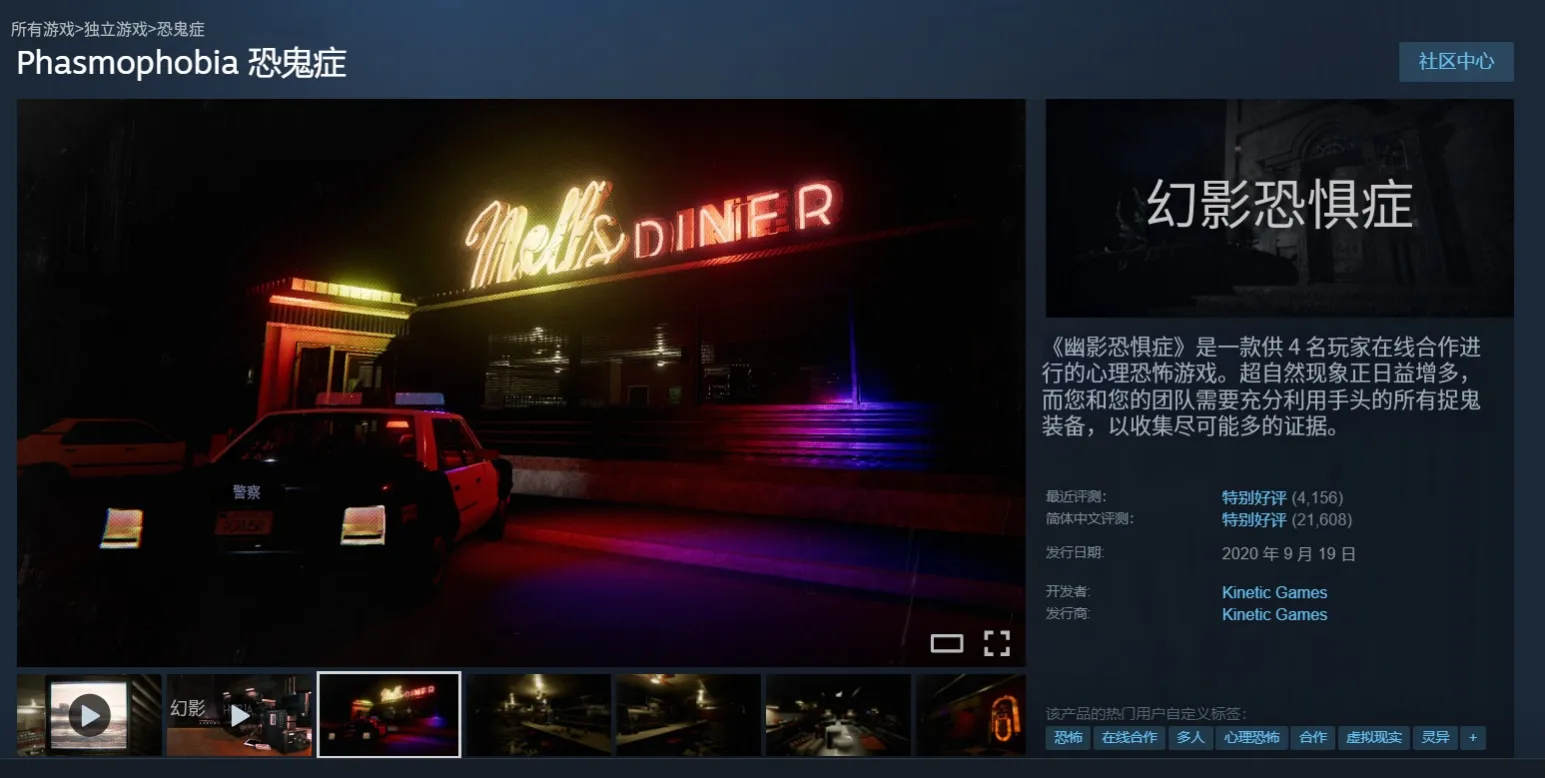Open the 社区中心 community hub button
Screen dimensions: 1545x778
point(1455,62)
